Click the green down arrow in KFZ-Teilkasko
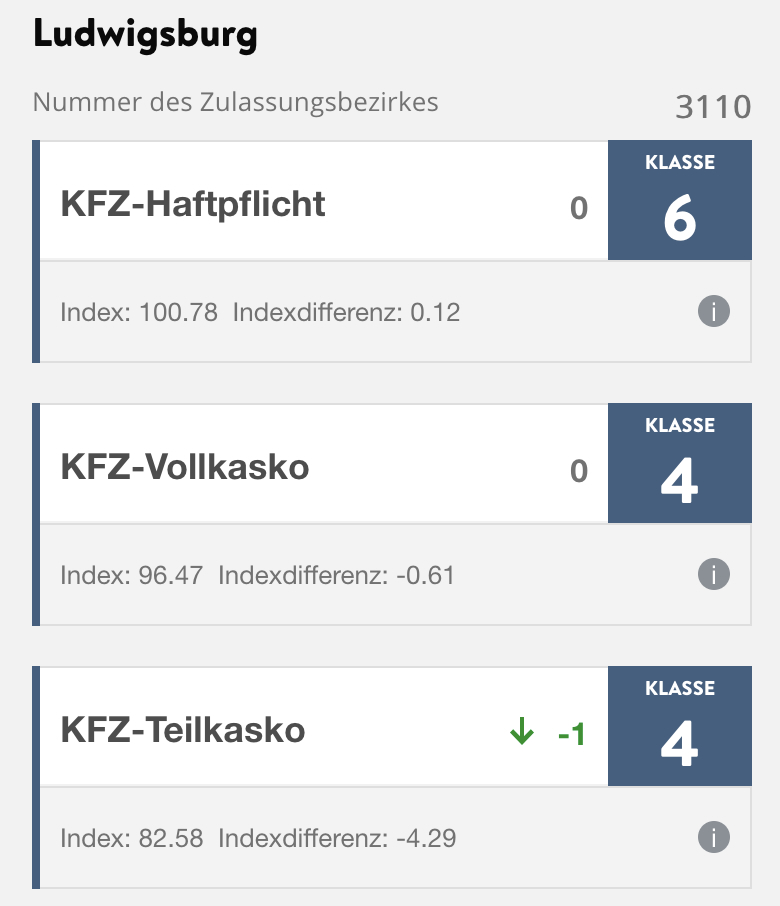780x906 pixels. click(x=522, y=734)
